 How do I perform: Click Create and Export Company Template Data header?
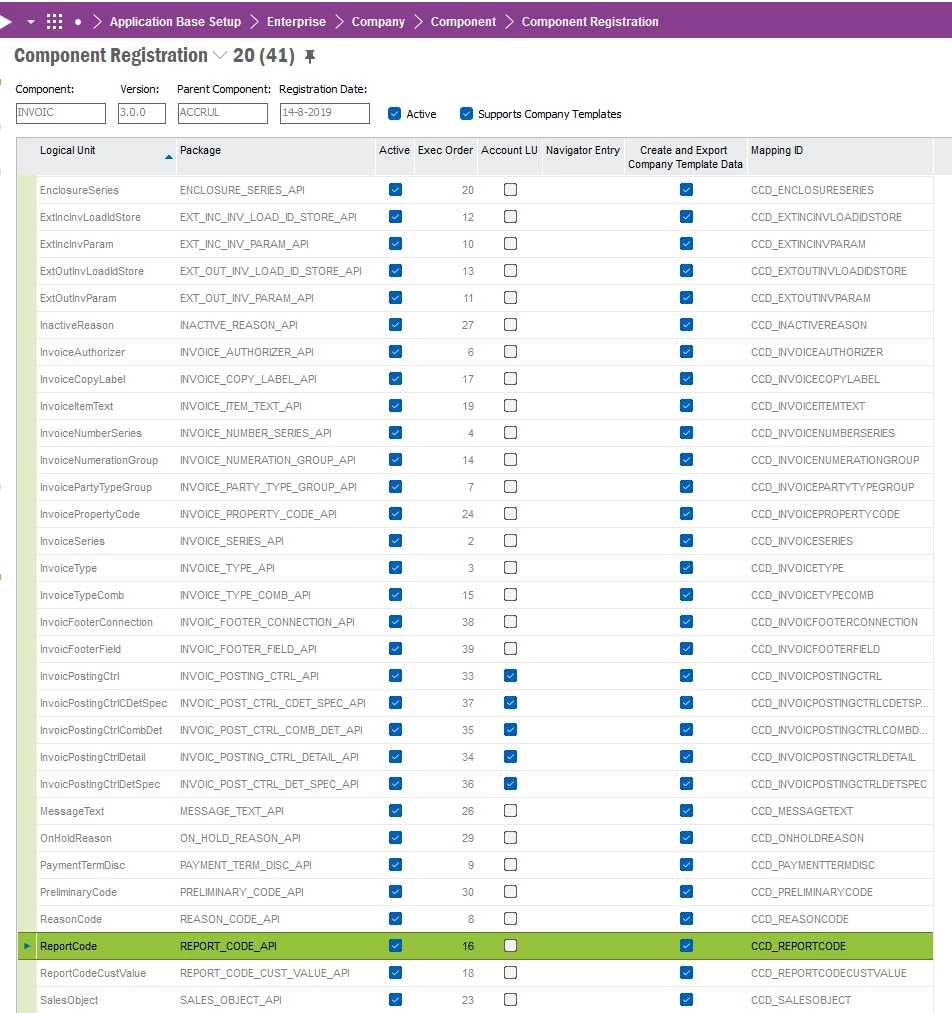(x=685, y=157)
